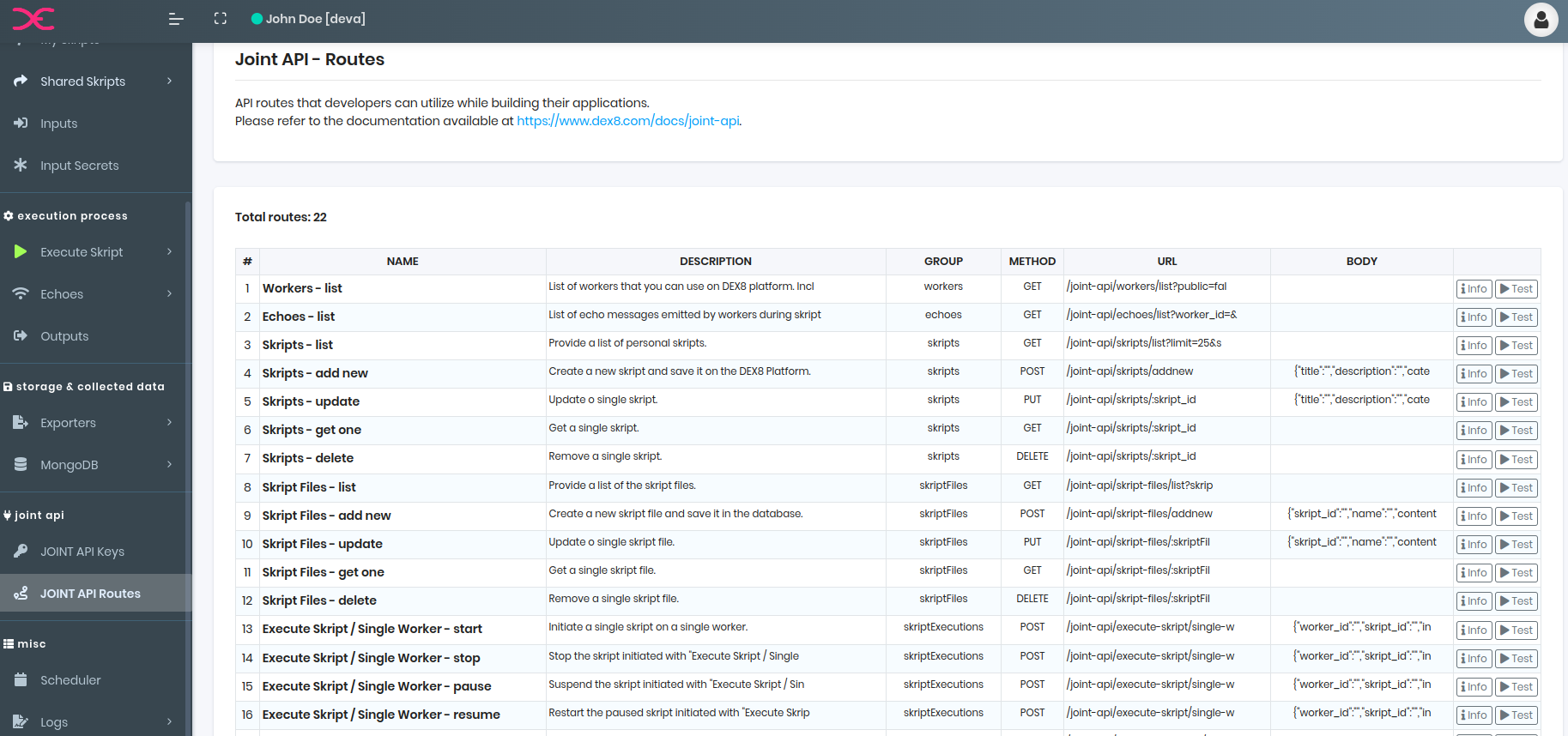The height and width of the screenshot is (736, 1568).
Task: Click the Execute Skript play icon
Action: point(21,251)
